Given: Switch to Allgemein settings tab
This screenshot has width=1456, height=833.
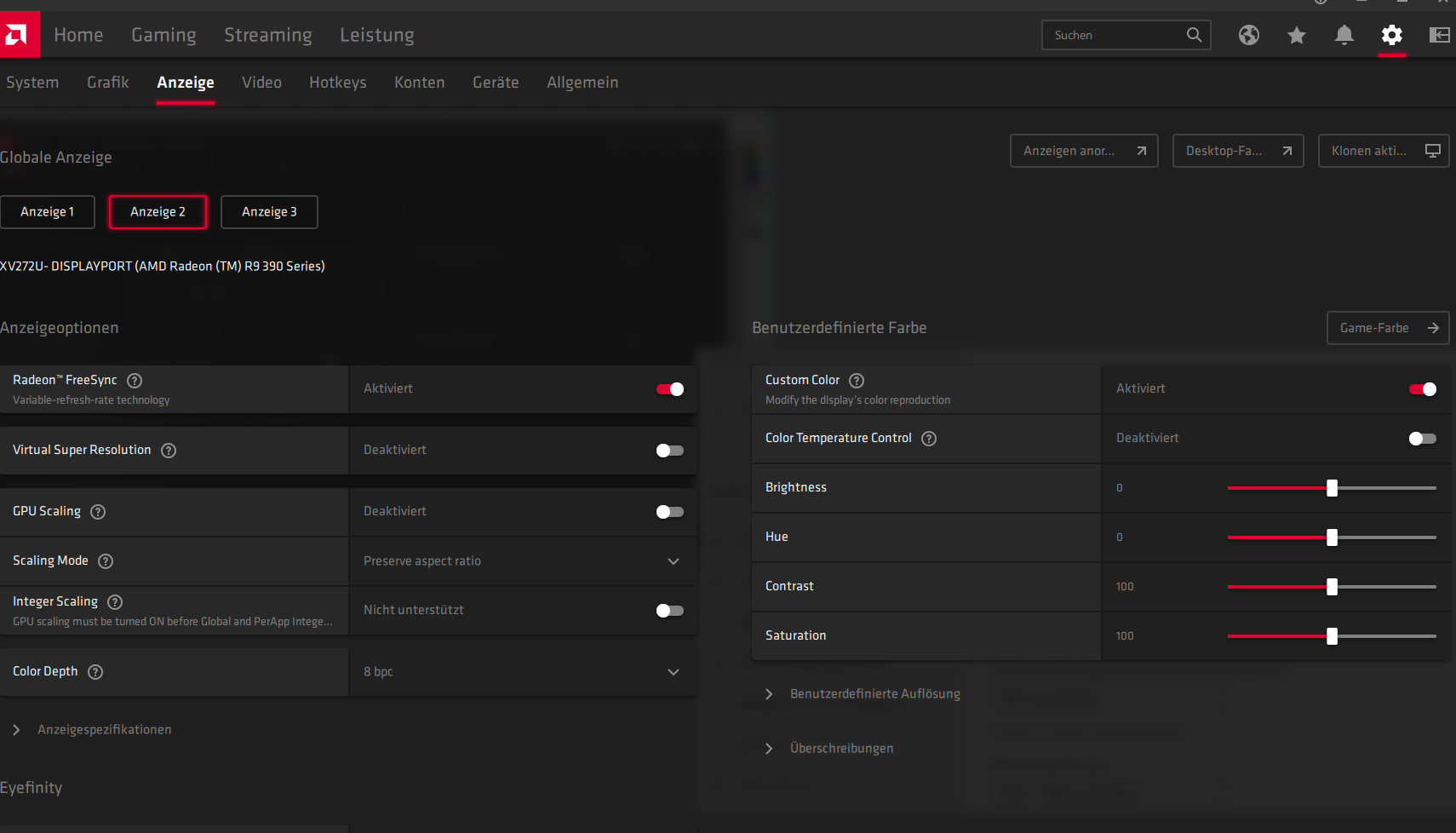Looking at the screenshot, I should click(x=582, y=83).
